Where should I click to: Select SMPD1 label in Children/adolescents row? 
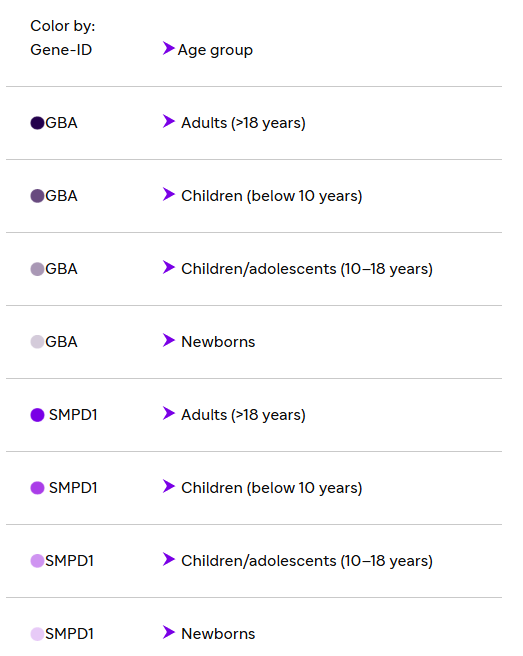69,561
